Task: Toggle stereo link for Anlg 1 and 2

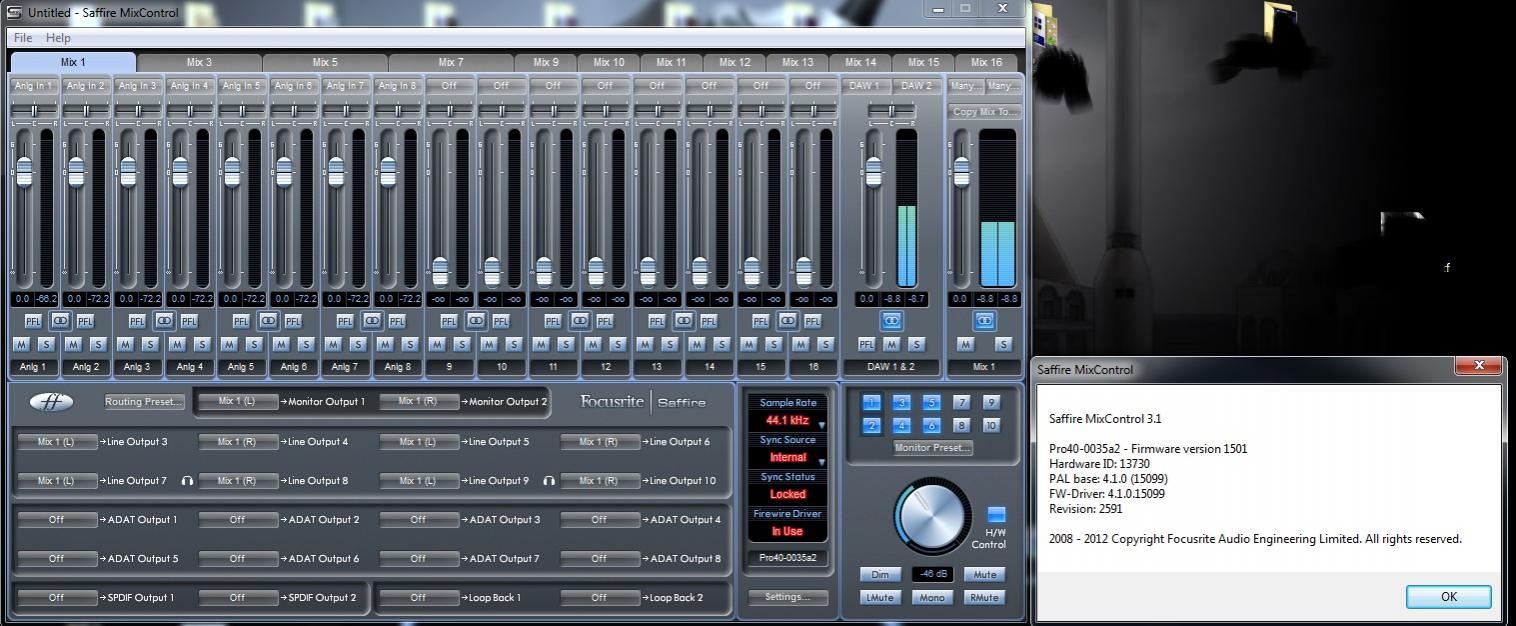Action: (60, 321)
